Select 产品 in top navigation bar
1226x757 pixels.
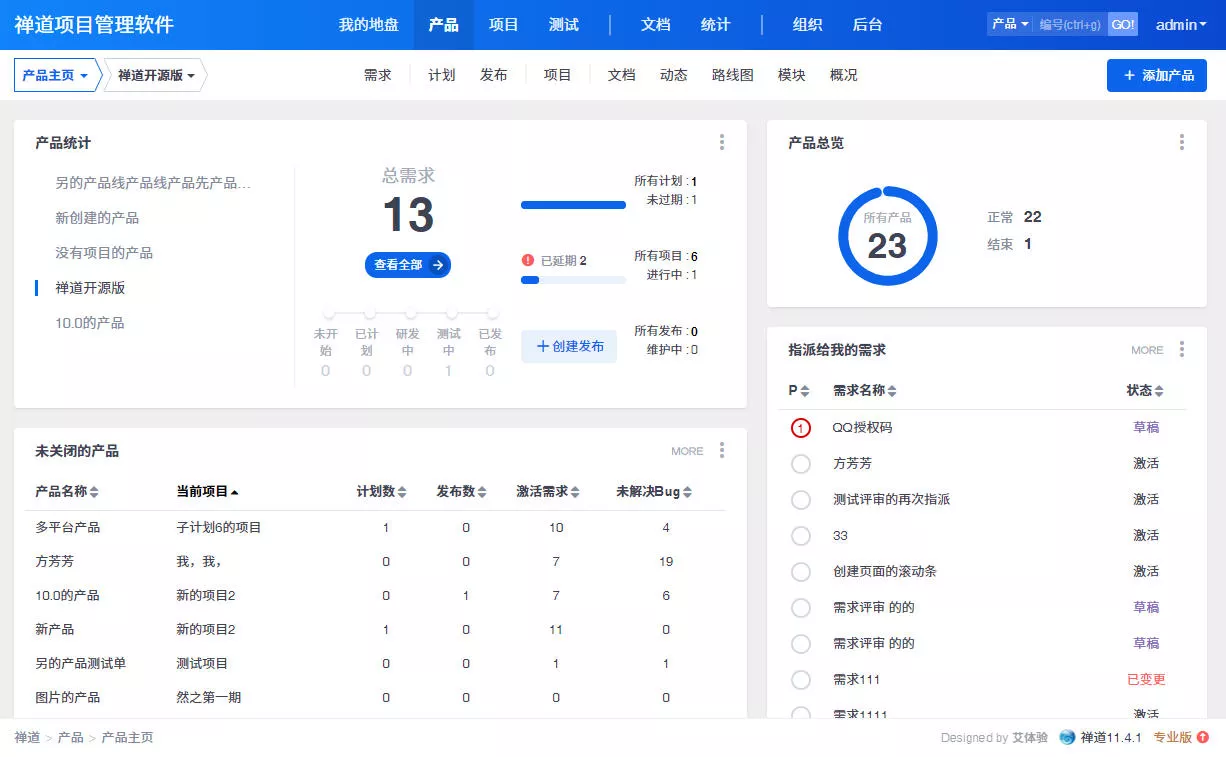click(444, 25)
